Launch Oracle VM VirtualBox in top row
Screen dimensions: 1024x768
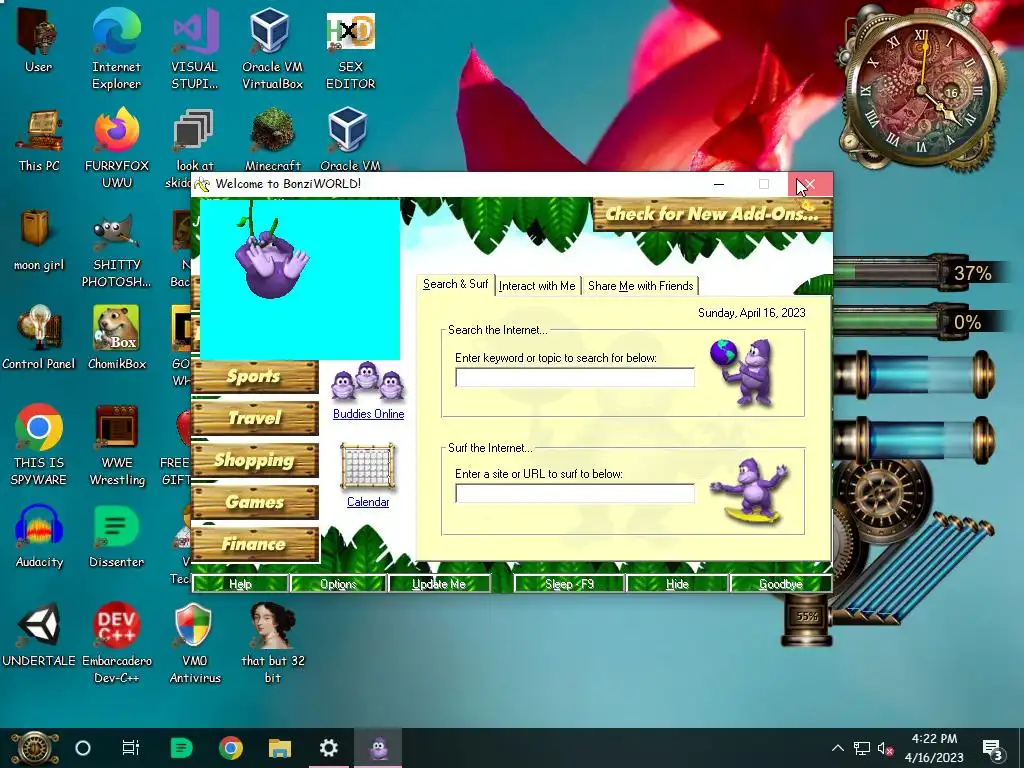[272, 49]
